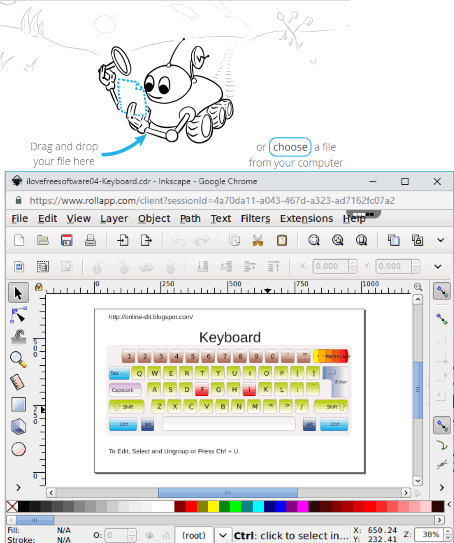The height and width of the screenshot is (543, 454).
Task: Toggle layer visibility eye in status bar
Action: pyautogui.click(x=149, y=535)
